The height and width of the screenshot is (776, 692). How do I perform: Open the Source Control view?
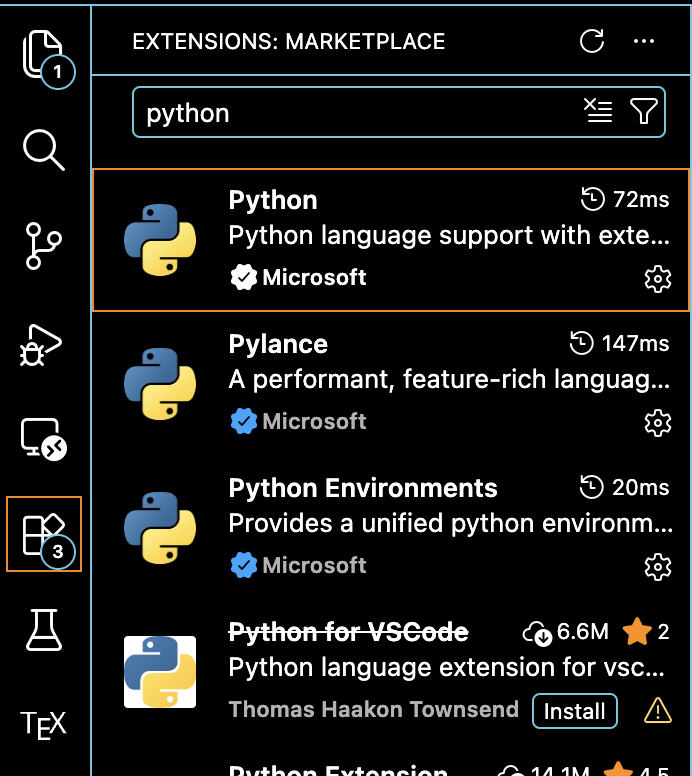pyautogui.click(x=44, y=245)
